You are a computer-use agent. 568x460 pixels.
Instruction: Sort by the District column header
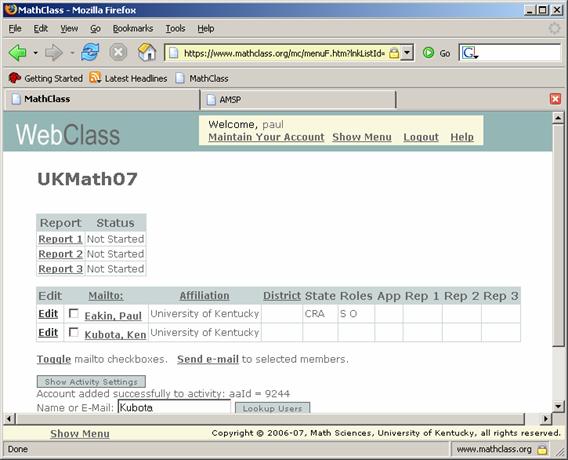282,296
